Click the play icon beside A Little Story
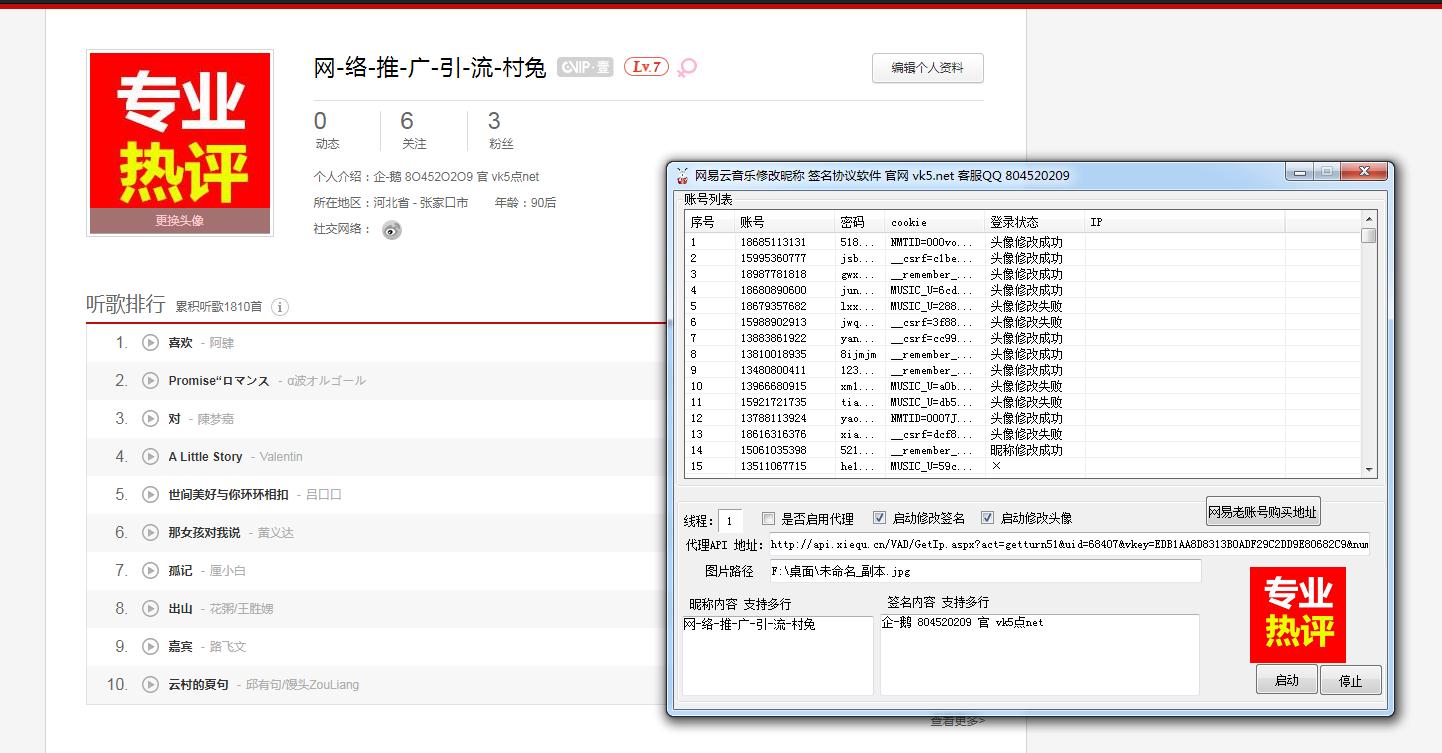Image resolution: width=1442 pixels, height=753 pixels. (x=150, y=456)
